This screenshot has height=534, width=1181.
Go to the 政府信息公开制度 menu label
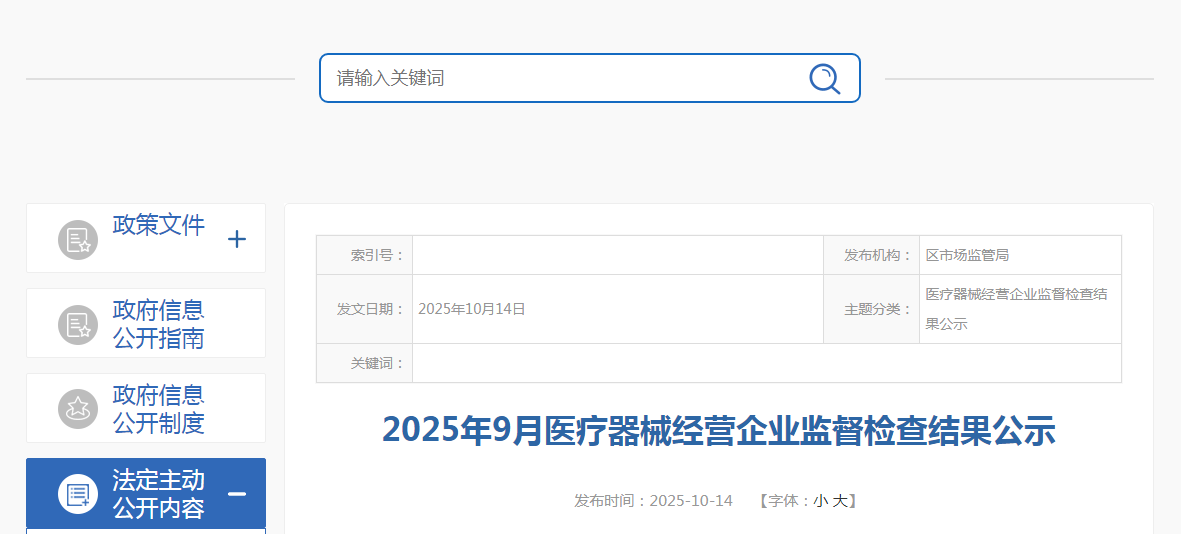point(158,408)
